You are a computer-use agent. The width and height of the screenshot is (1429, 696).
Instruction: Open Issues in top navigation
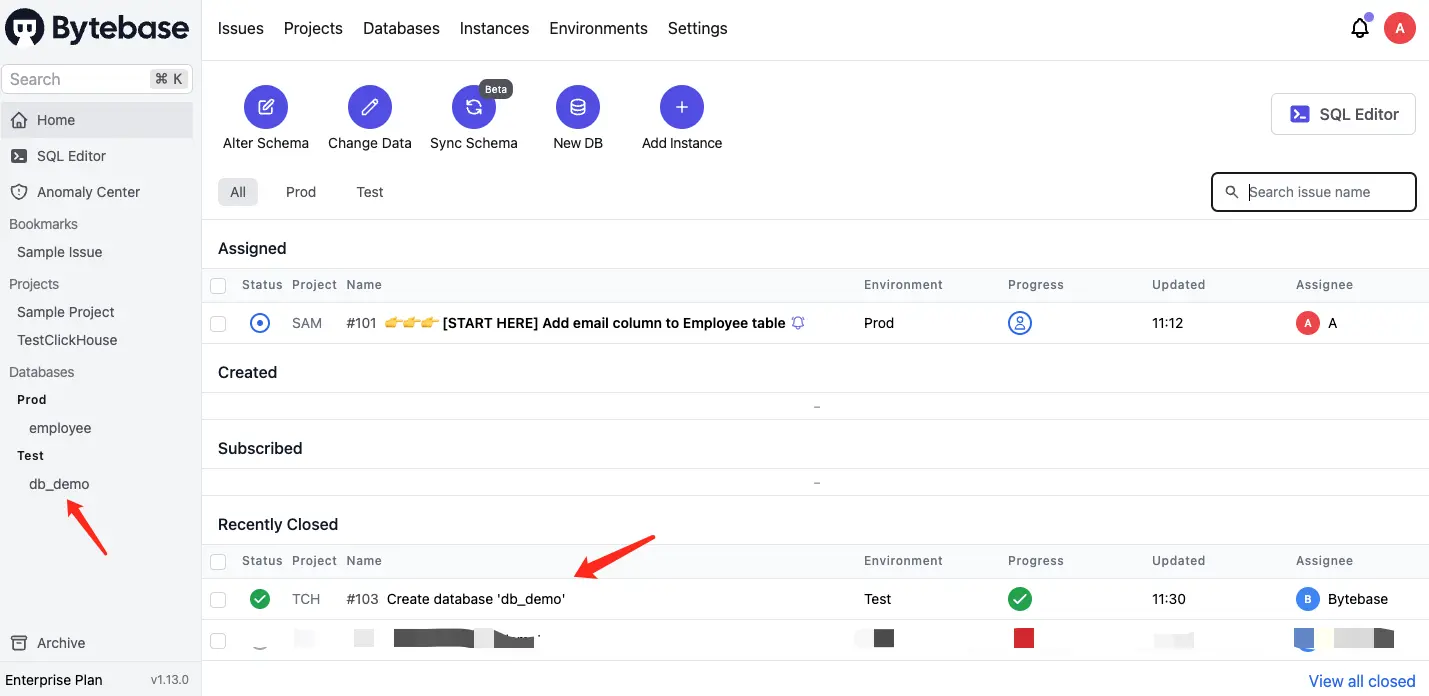pos(241,28)
